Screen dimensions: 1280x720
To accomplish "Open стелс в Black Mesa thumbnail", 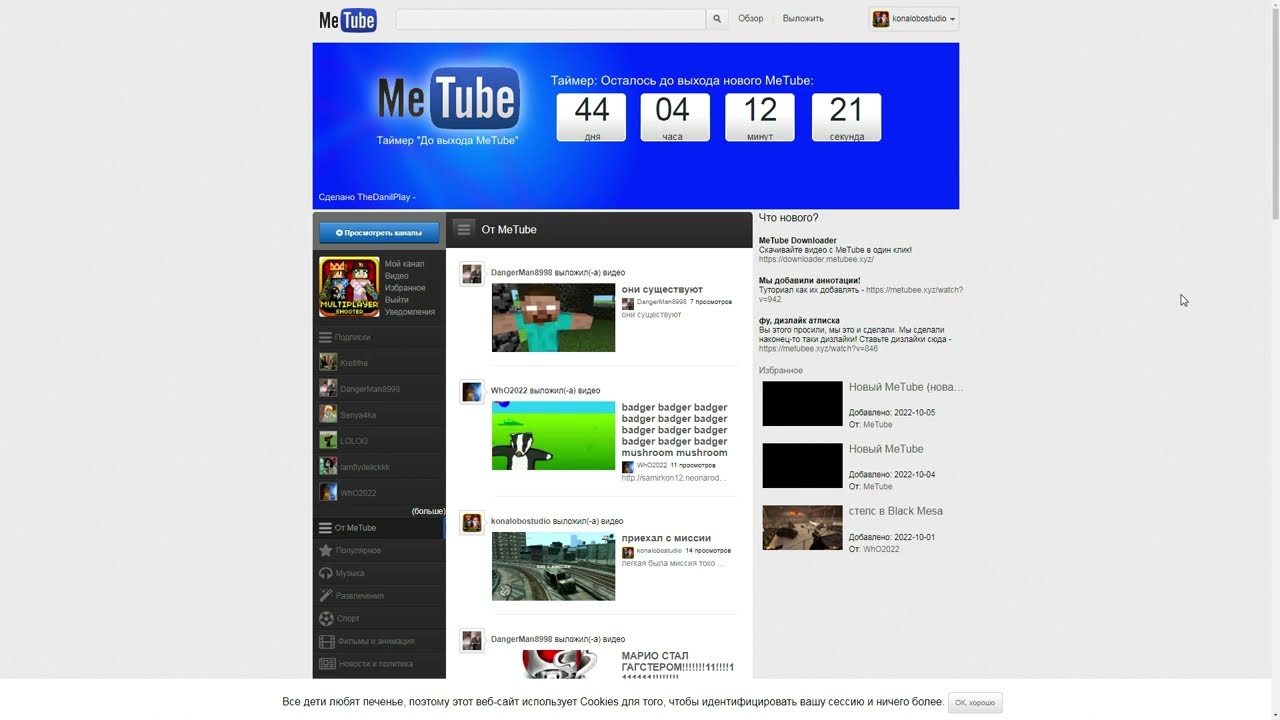I will [x=803, y=528].
